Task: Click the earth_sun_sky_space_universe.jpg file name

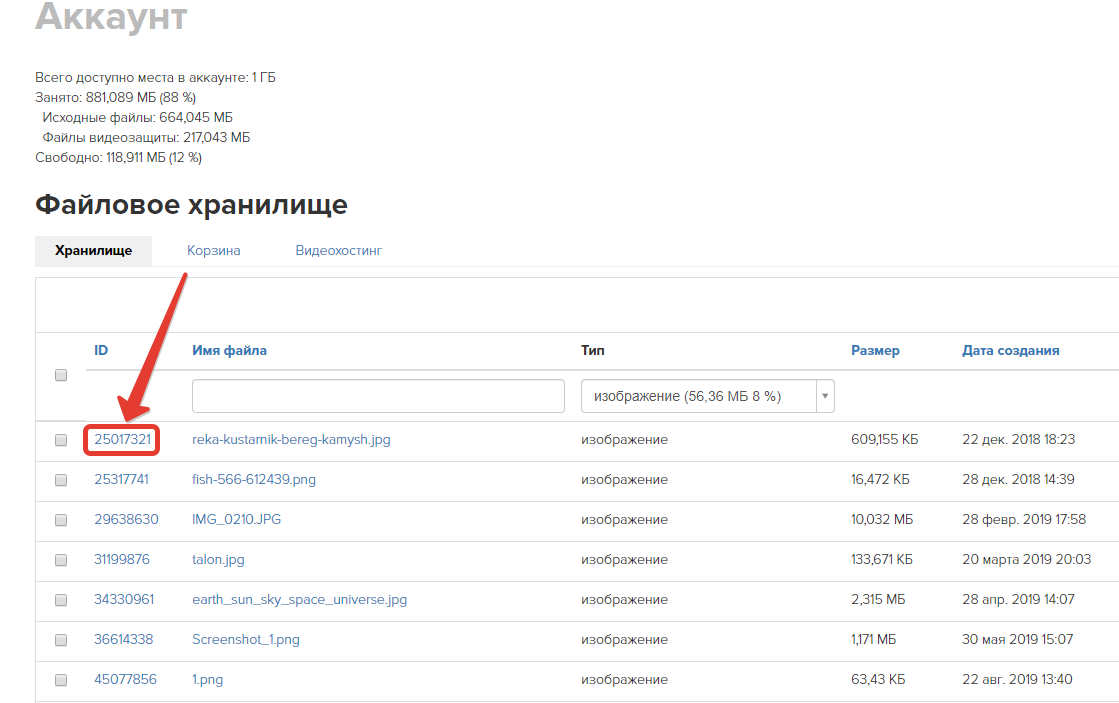Action: coord(299,599)
